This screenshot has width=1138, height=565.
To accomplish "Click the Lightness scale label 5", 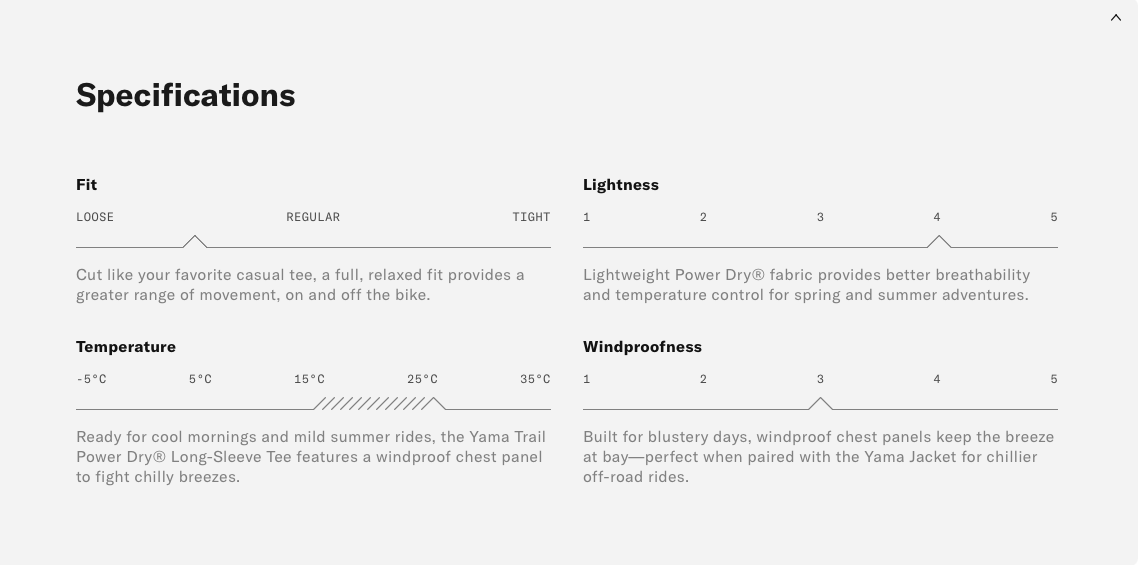I will coord(1054,217).
